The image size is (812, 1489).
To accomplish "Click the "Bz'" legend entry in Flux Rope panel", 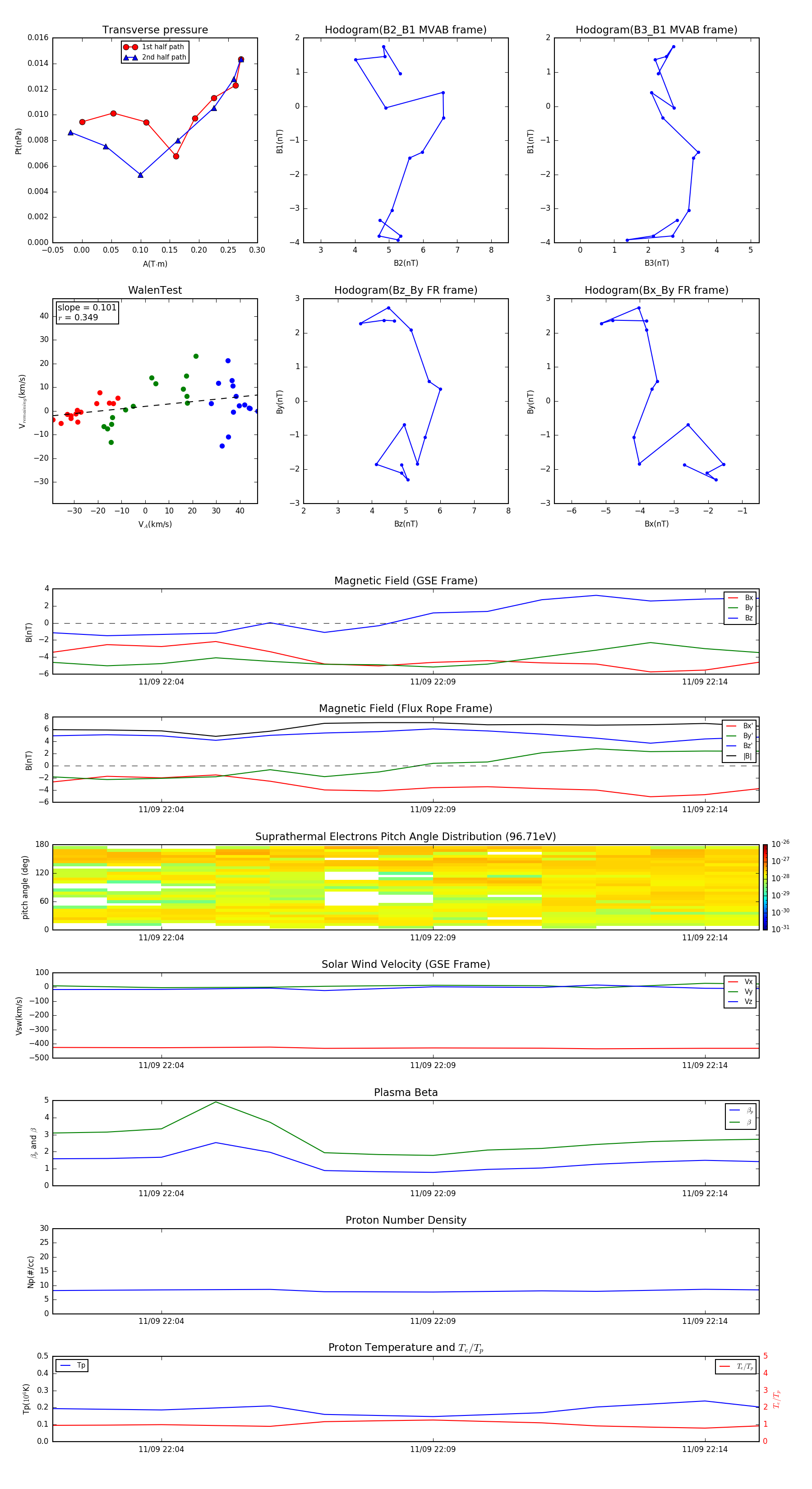I will (x=740, y=746).
